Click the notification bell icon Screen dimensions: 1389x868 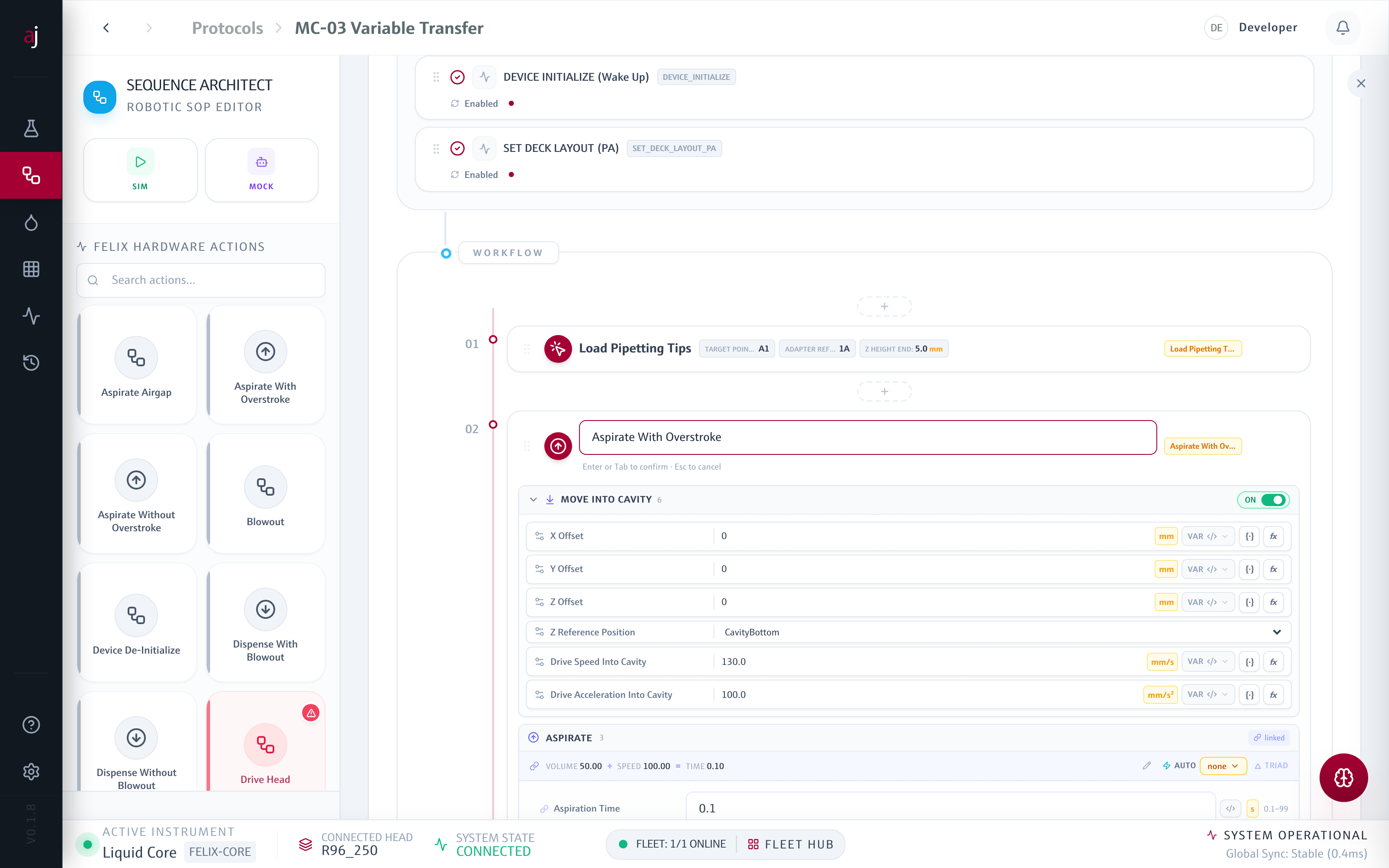pos(1343,27)
